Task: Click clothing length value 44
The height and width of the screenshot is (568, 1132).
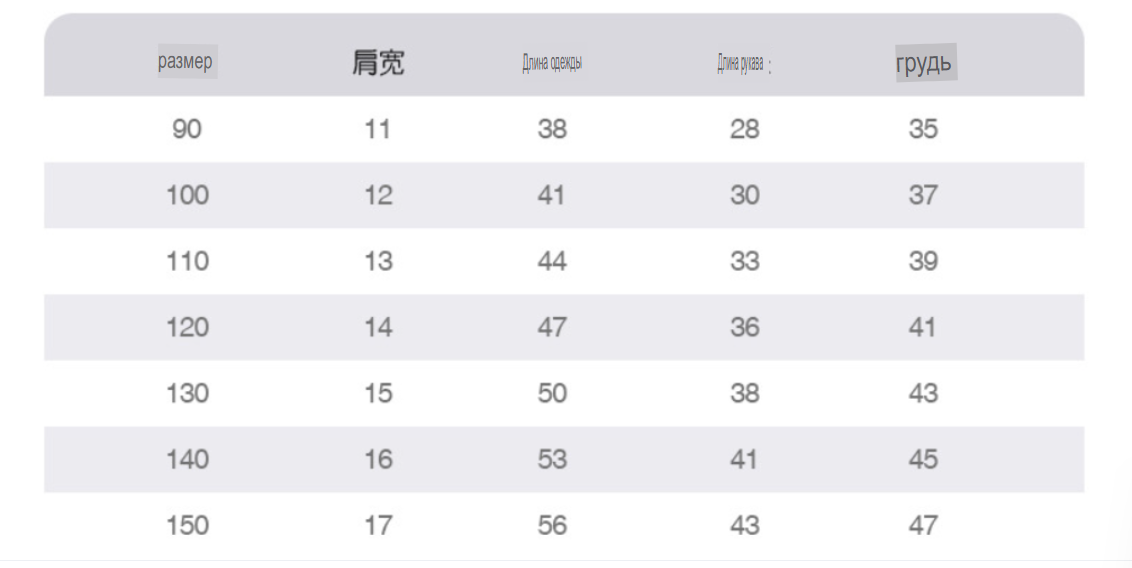Action: [552, 261]
